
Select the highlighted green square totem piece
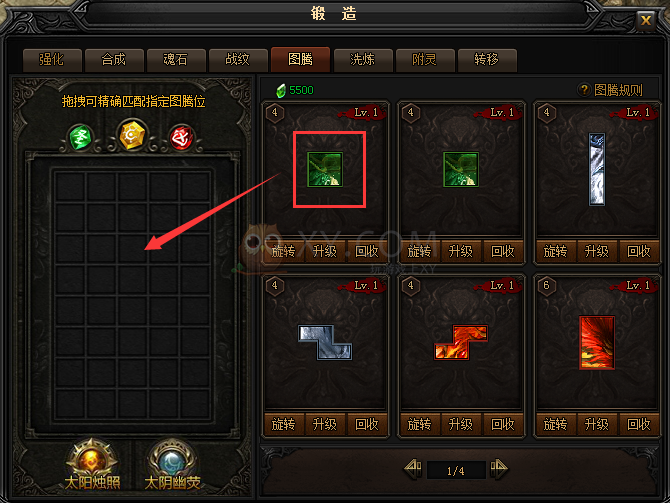325,169
